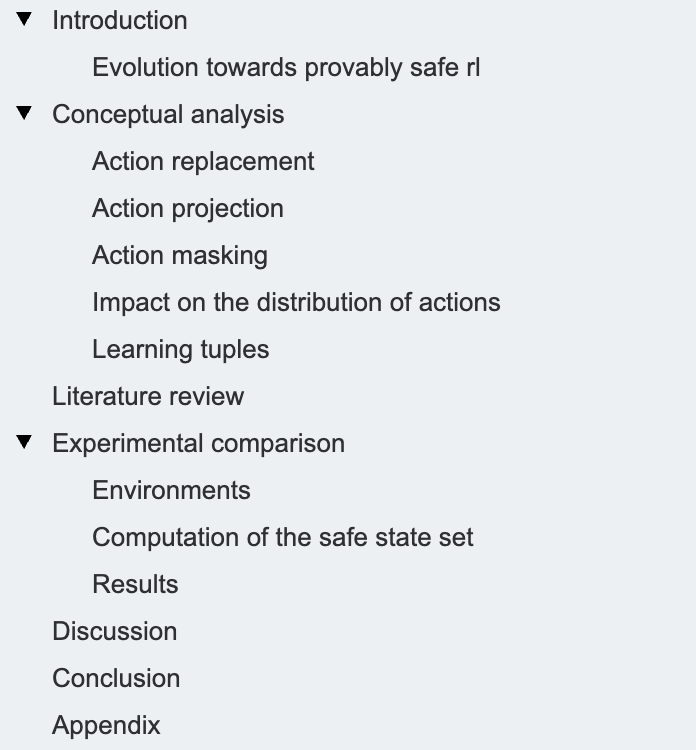Collapse the Experimental comparison disclosure triangle
This screenshot has width=696, height=750.
[x=24, y=442]
